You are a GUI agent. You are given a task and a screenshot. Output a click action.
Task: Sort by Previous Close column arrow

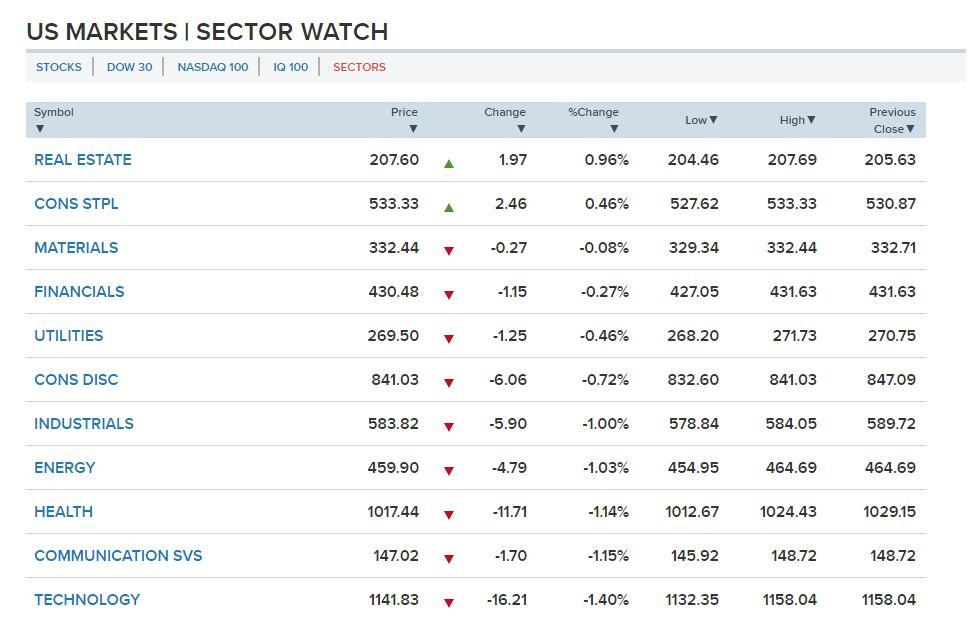click(x=910, y=129)
